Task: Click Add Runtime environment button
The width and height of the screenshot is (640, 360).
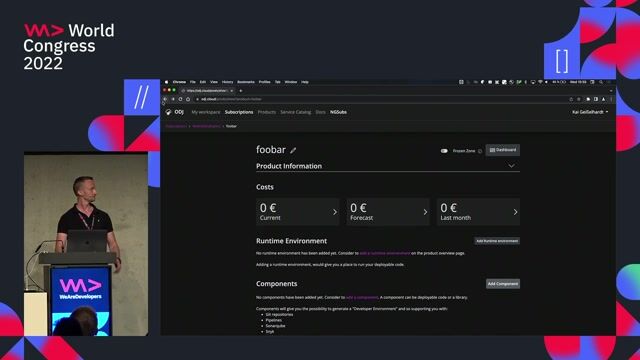Action: click(x=497, y=241)
